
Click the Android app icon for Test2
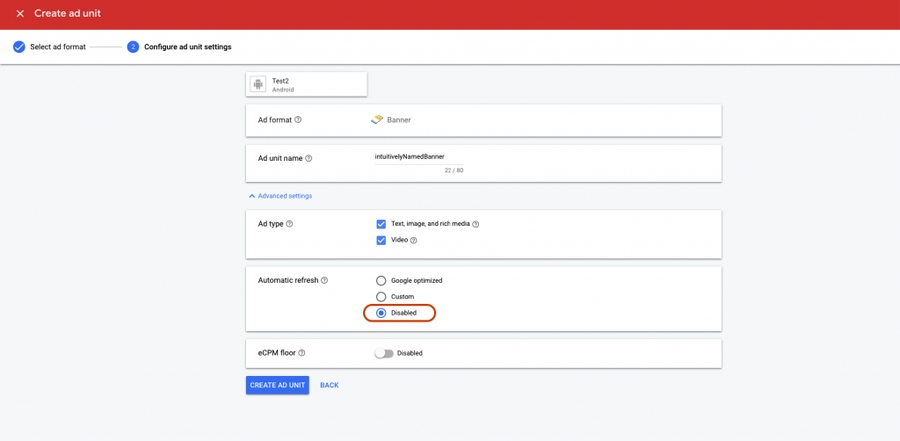[258, 84]
